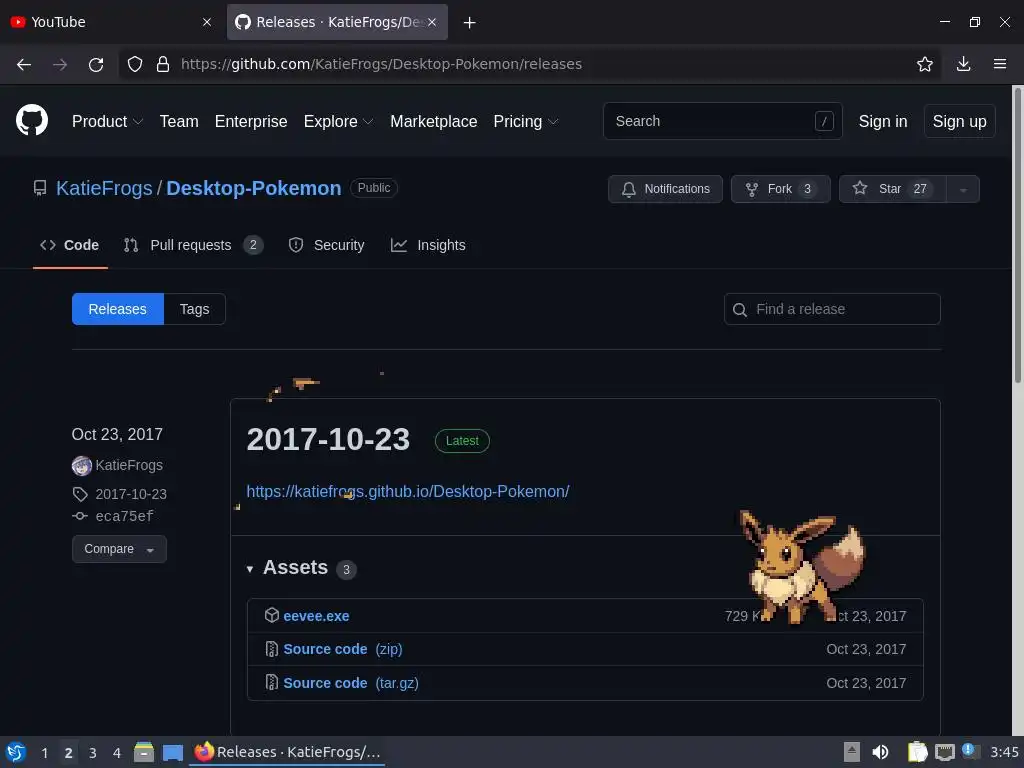Go back with browser back arrow

pos(24,64)
